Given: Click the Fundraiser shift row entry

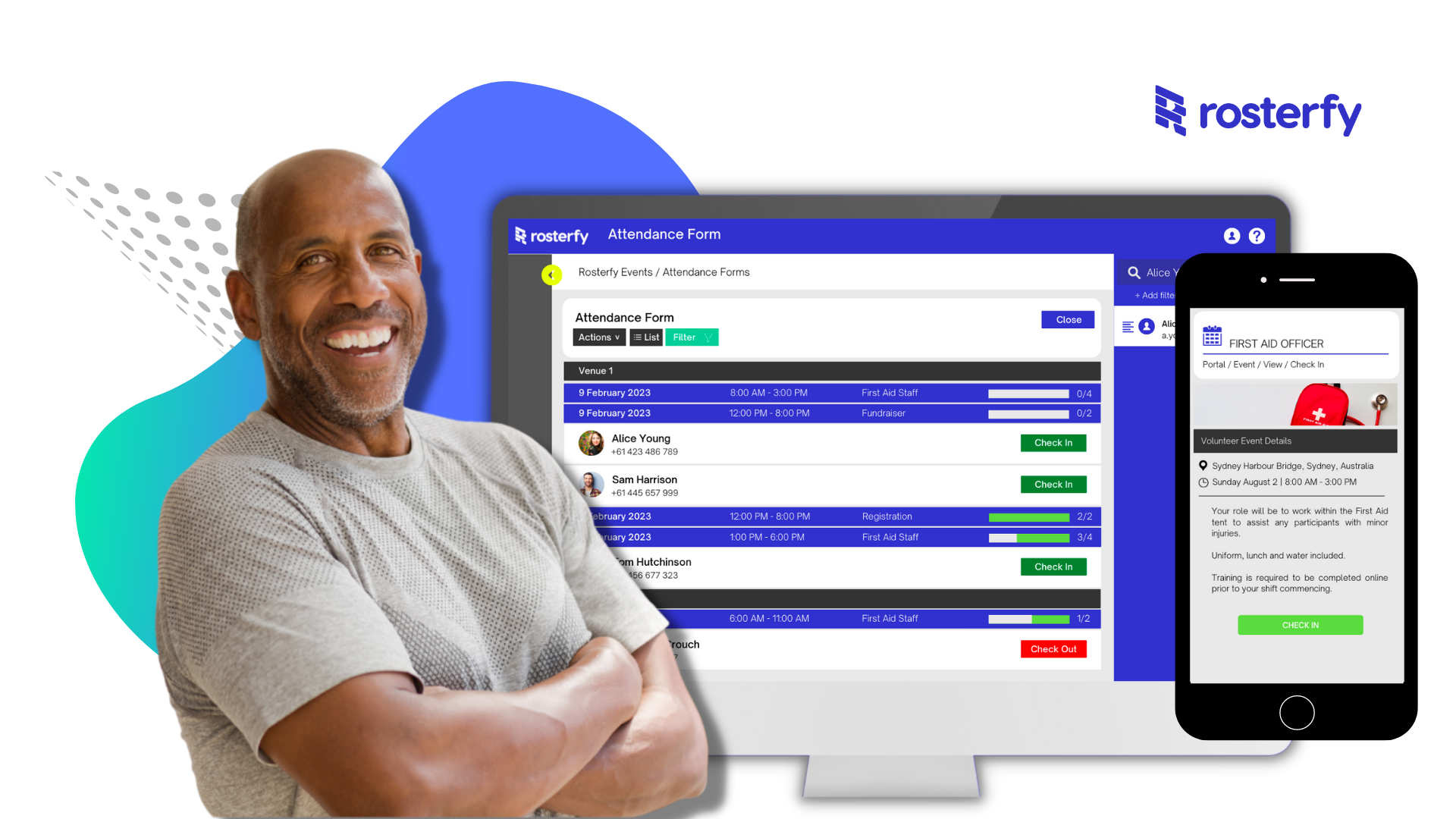Looking at the screenshot, I should point(830,413).
